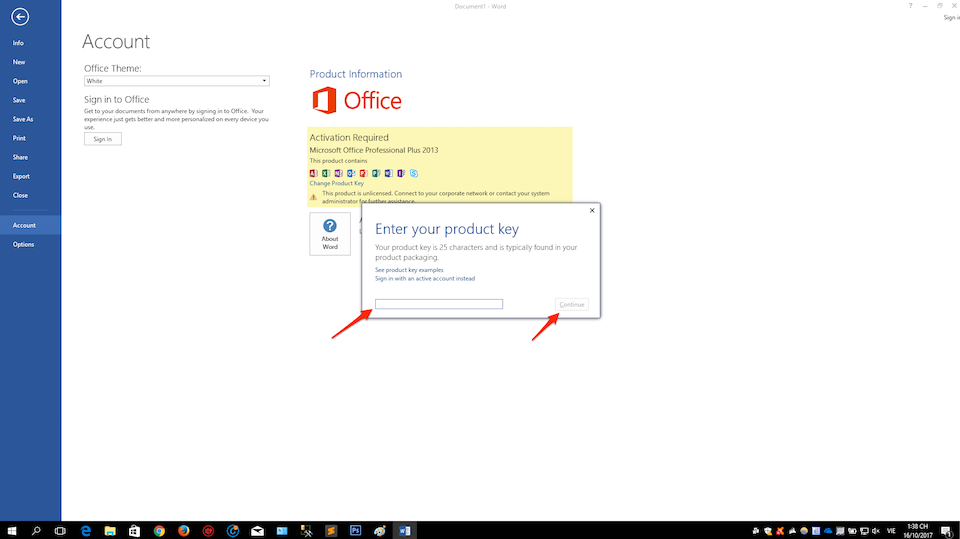The image size is (960, 539).
Task: Choose Save in the sidebar
Action: click(x=19, y=100)
